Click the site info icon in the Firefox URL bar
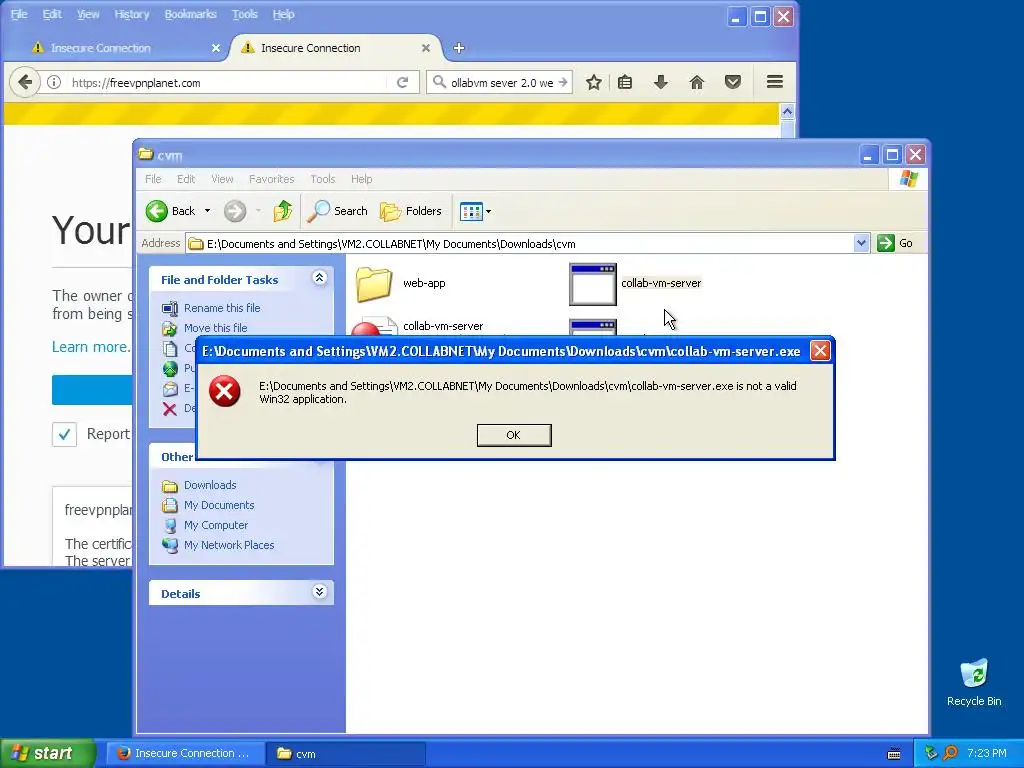This screenshot has width=1024, height=768. coord(54,82)
